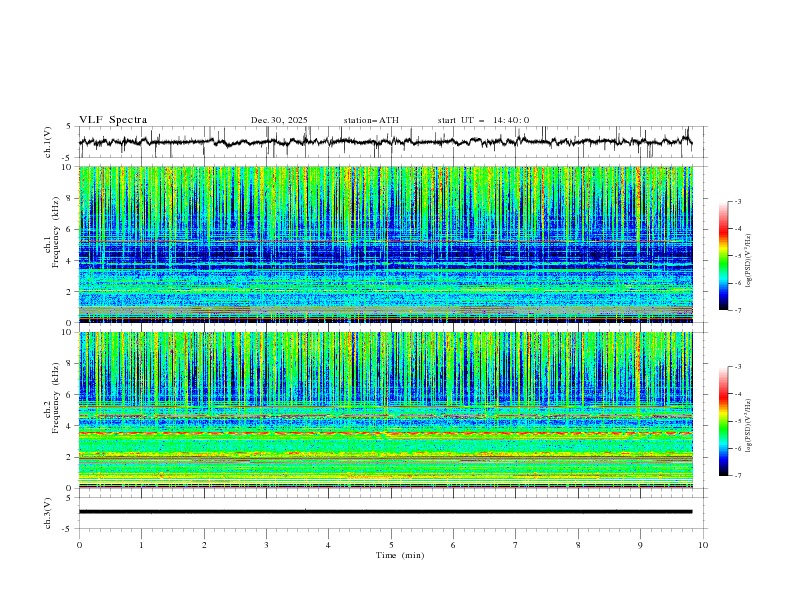Image resolution: width=792 pixels, height=612 pixels.
Task: Click the station=ATH label
Action: [371, 120]
